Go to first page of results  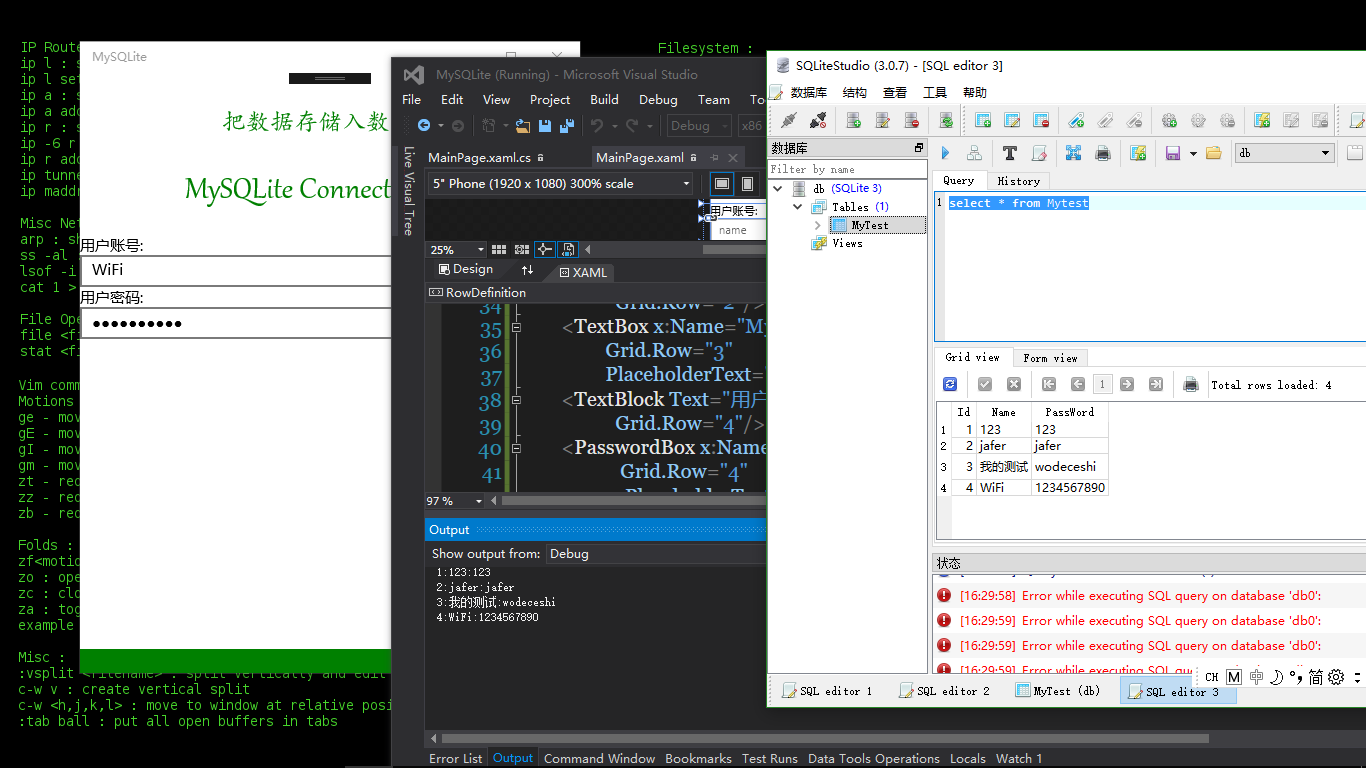[1049, 384]
